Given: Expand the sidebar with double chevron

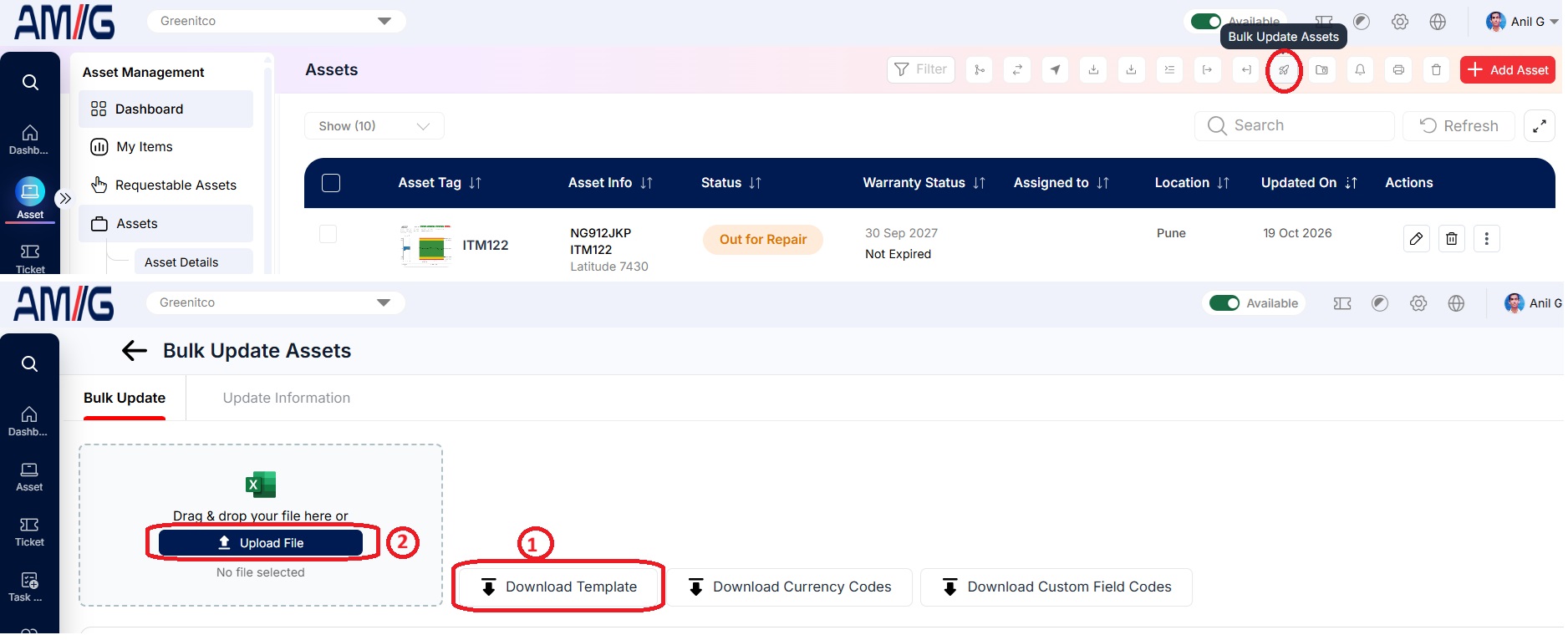Looking at the screenshot, I should (x=64, y=199).
